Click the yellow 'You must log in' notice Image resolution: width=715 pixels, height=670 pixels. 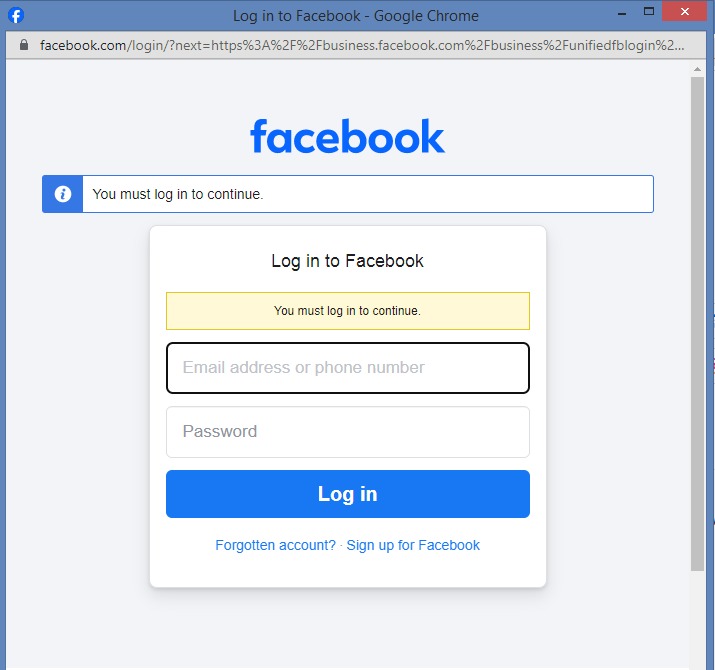click(348, 311)
